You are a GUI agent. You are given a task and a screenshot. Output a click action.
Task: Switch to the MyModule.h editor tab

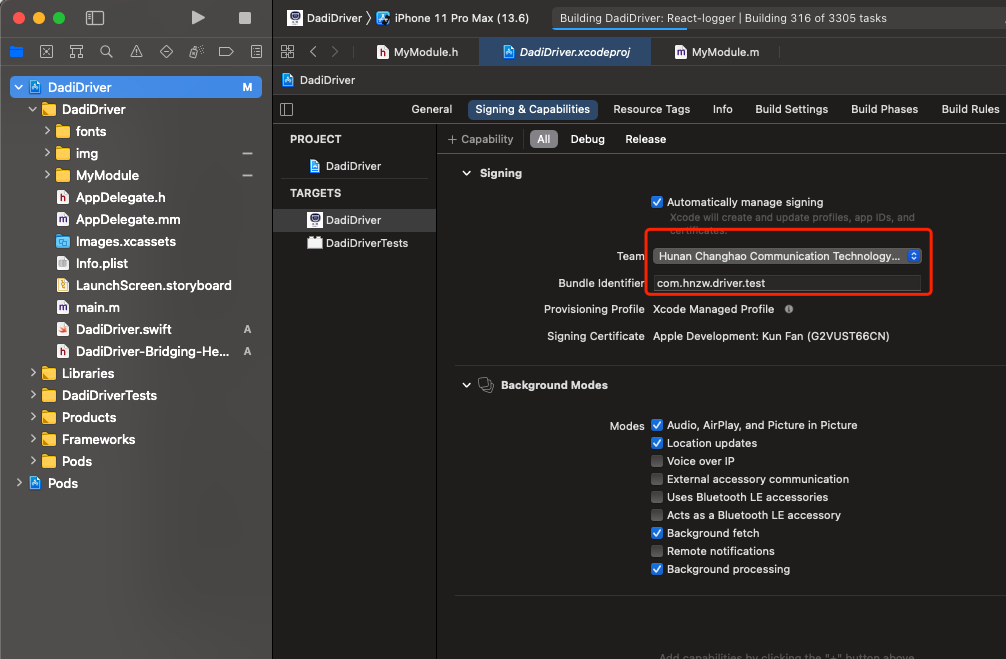pyautogui.click(x=418, y=52)
